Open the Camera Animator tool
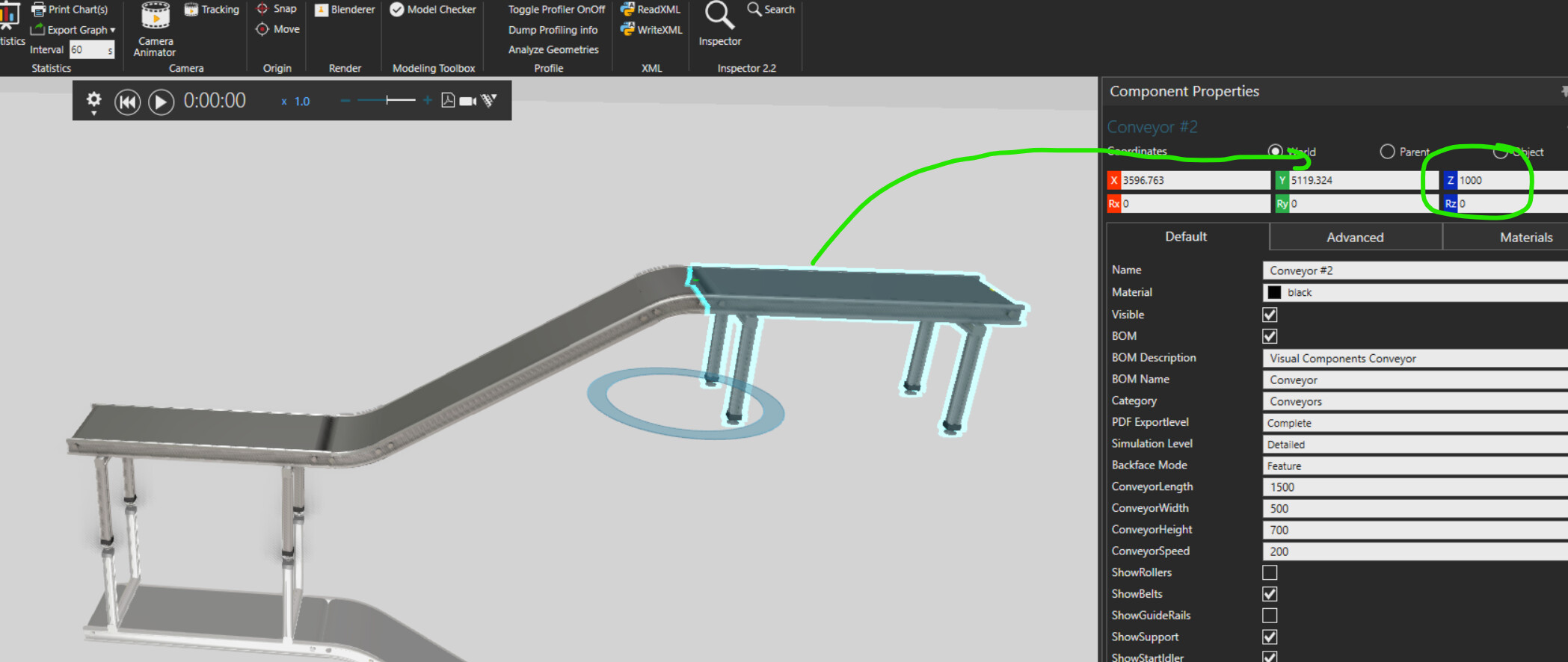This screenshot has width=1568, height=662. [156, 29]
